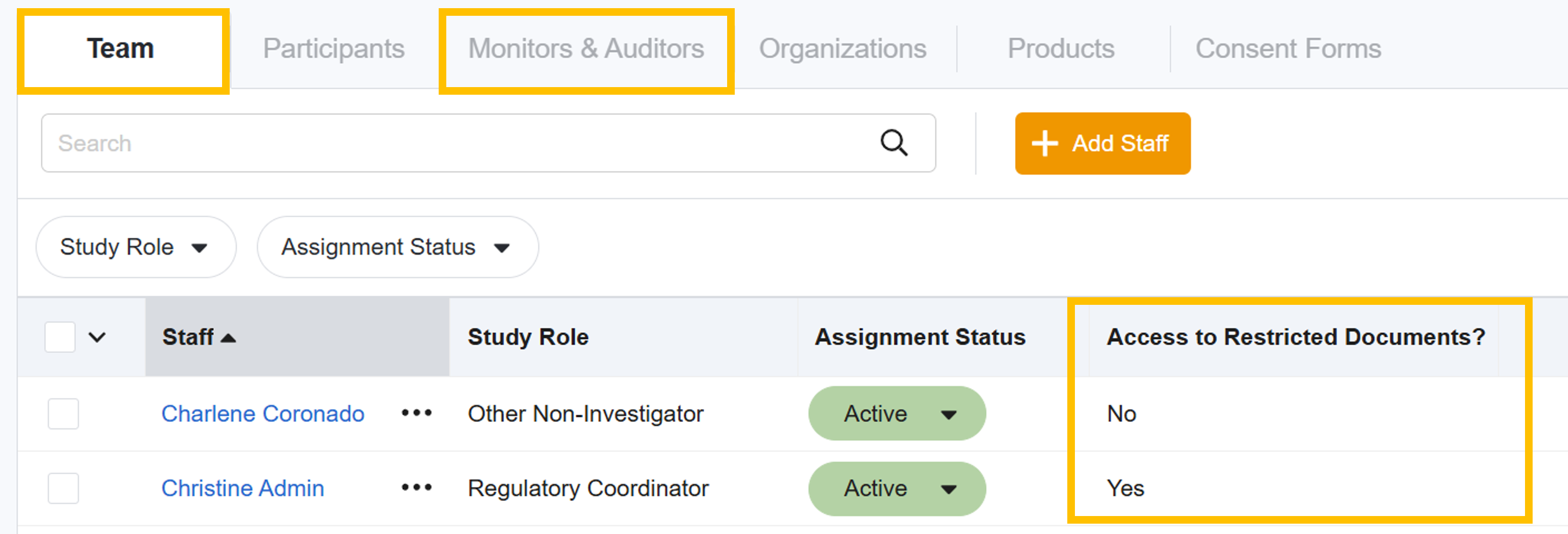Check the box for Charlene Coronado

(x=63, y=414)
